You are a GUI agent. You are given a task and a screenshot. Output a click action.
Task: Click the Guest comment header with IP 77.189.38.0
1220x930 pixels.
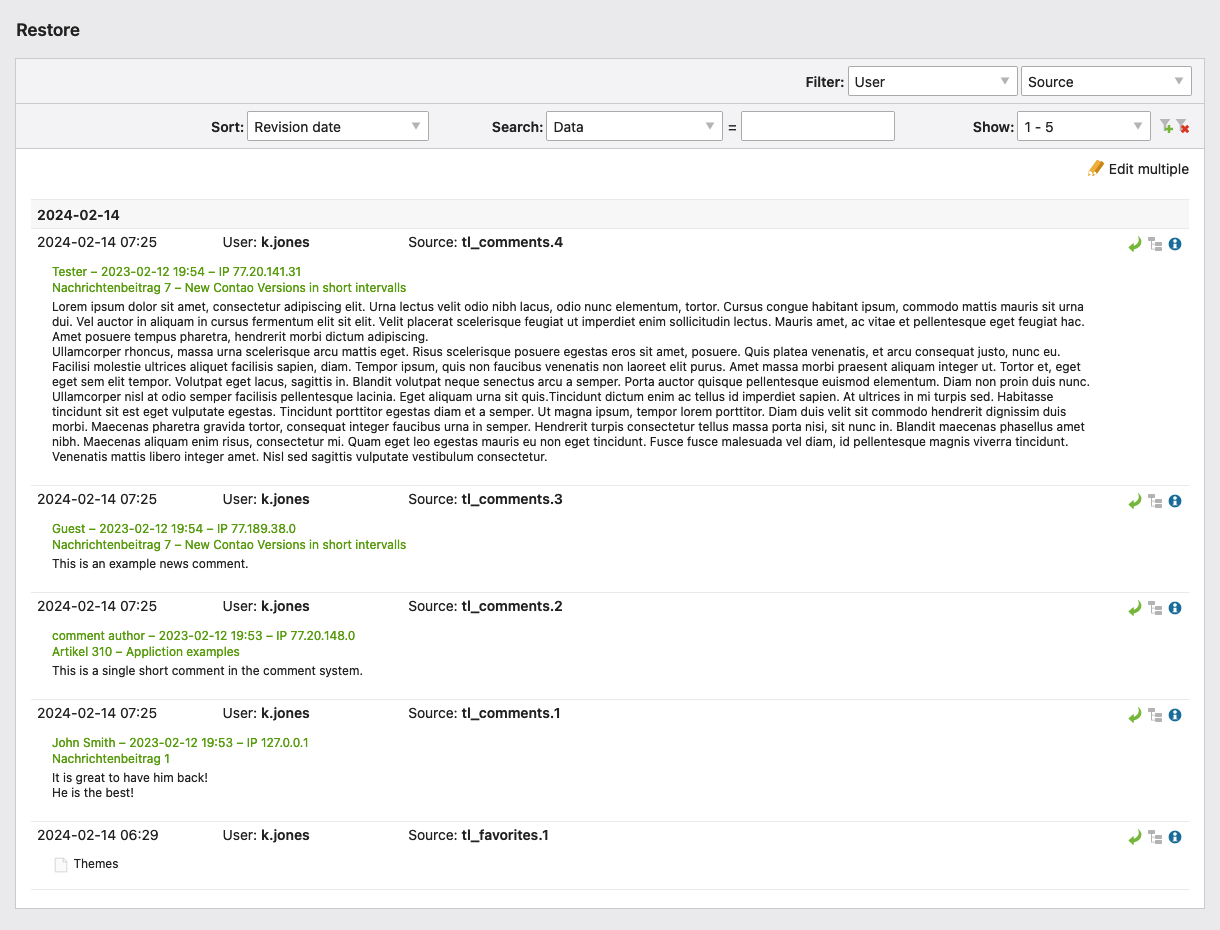(x=174, y=529)
